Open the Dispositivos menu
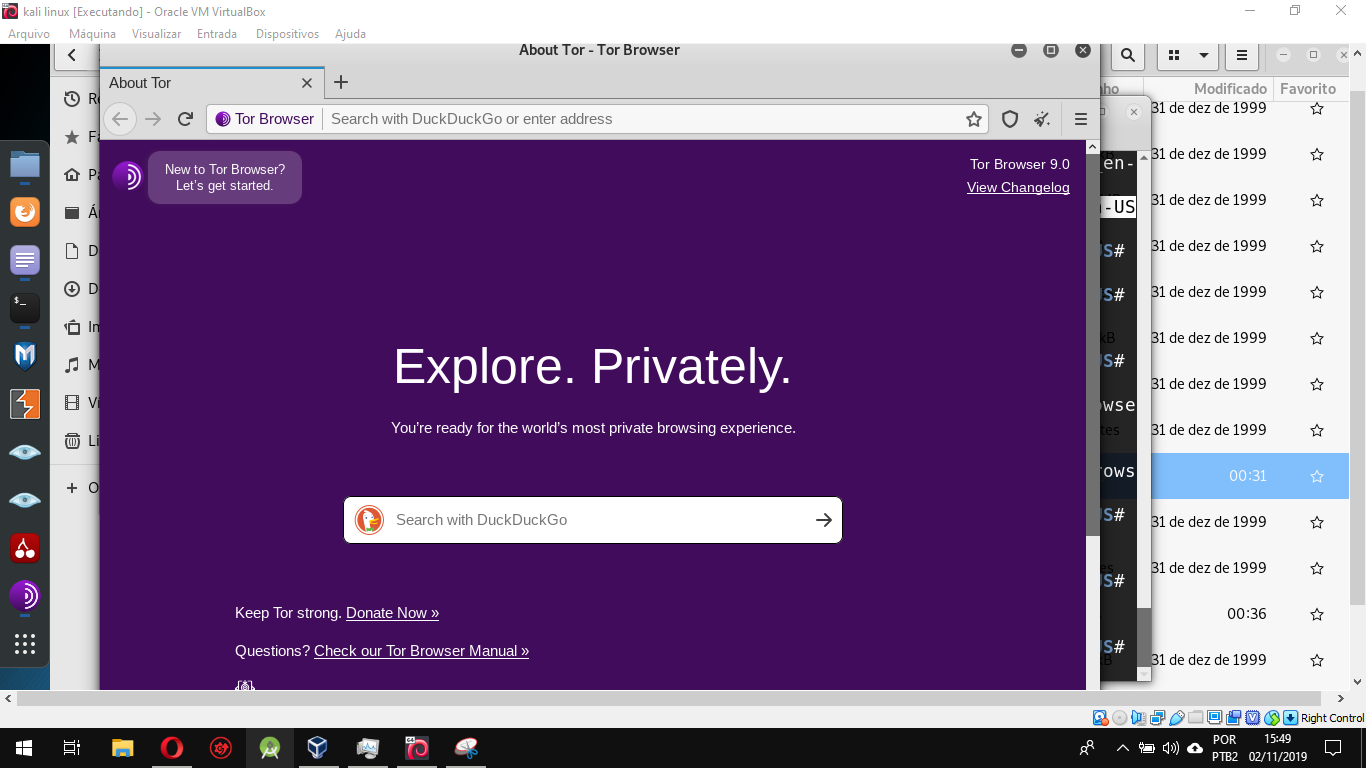Screen dimensions: 1366x768 coord(287,34)
